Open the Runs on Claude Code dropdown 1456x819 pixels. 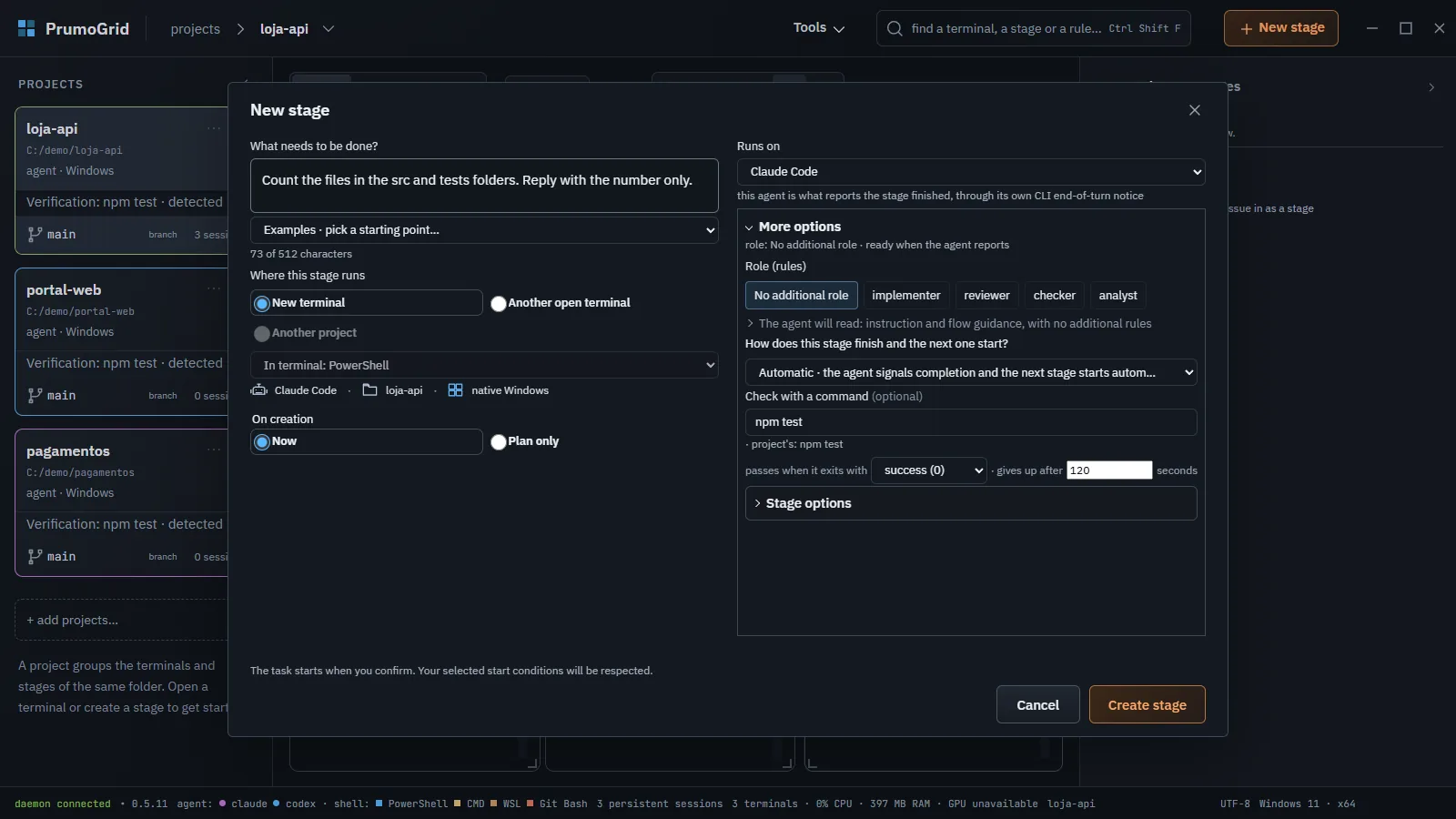[x=971, y=172]
